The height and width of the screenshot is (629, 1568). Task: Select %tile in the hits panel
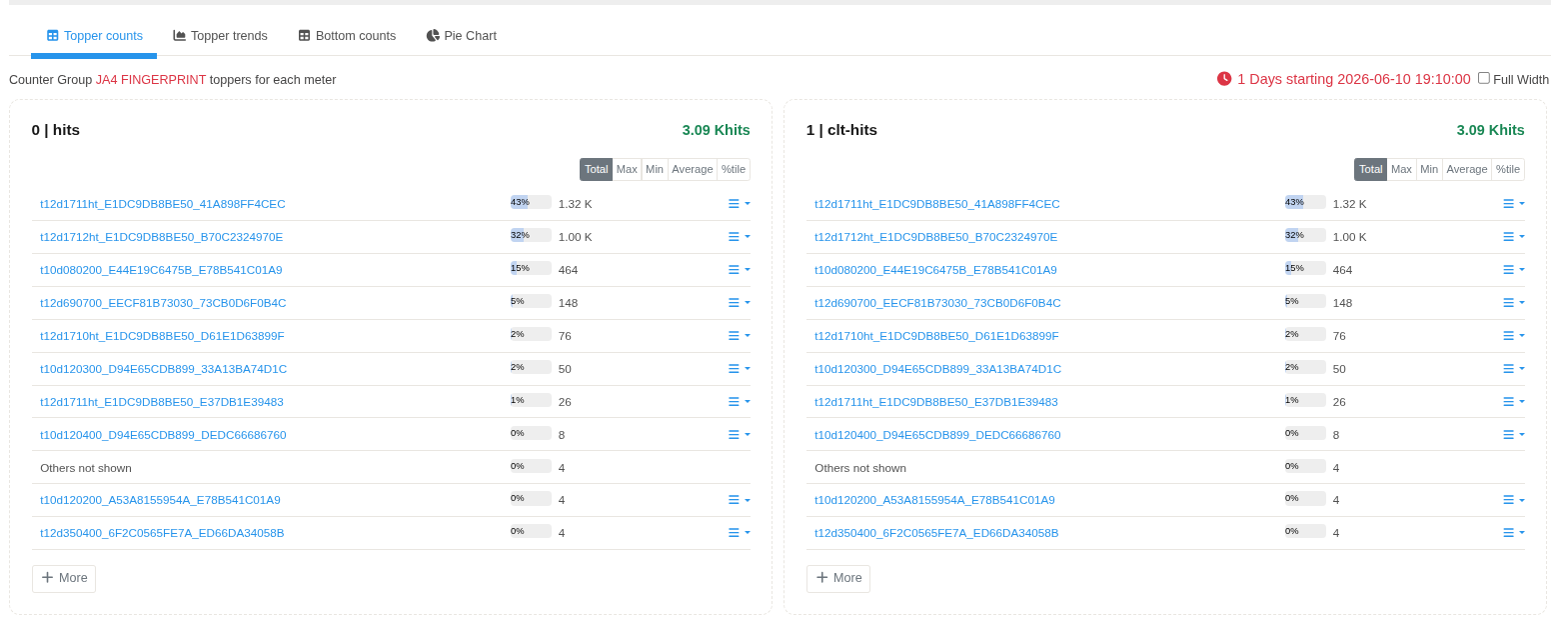pos(734,169)
